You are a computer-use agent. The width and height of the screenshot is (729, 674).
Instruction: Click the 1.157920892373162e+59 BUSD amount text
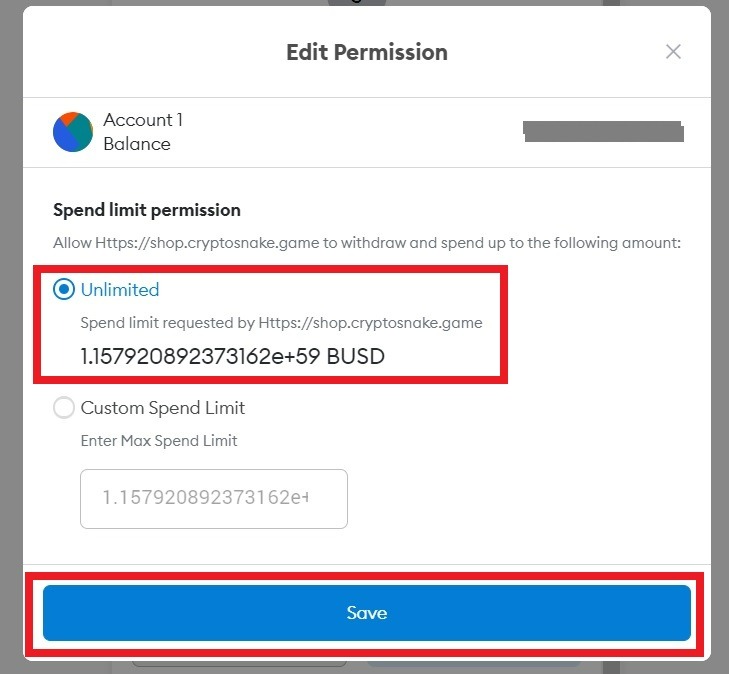(x=232, y=356)
